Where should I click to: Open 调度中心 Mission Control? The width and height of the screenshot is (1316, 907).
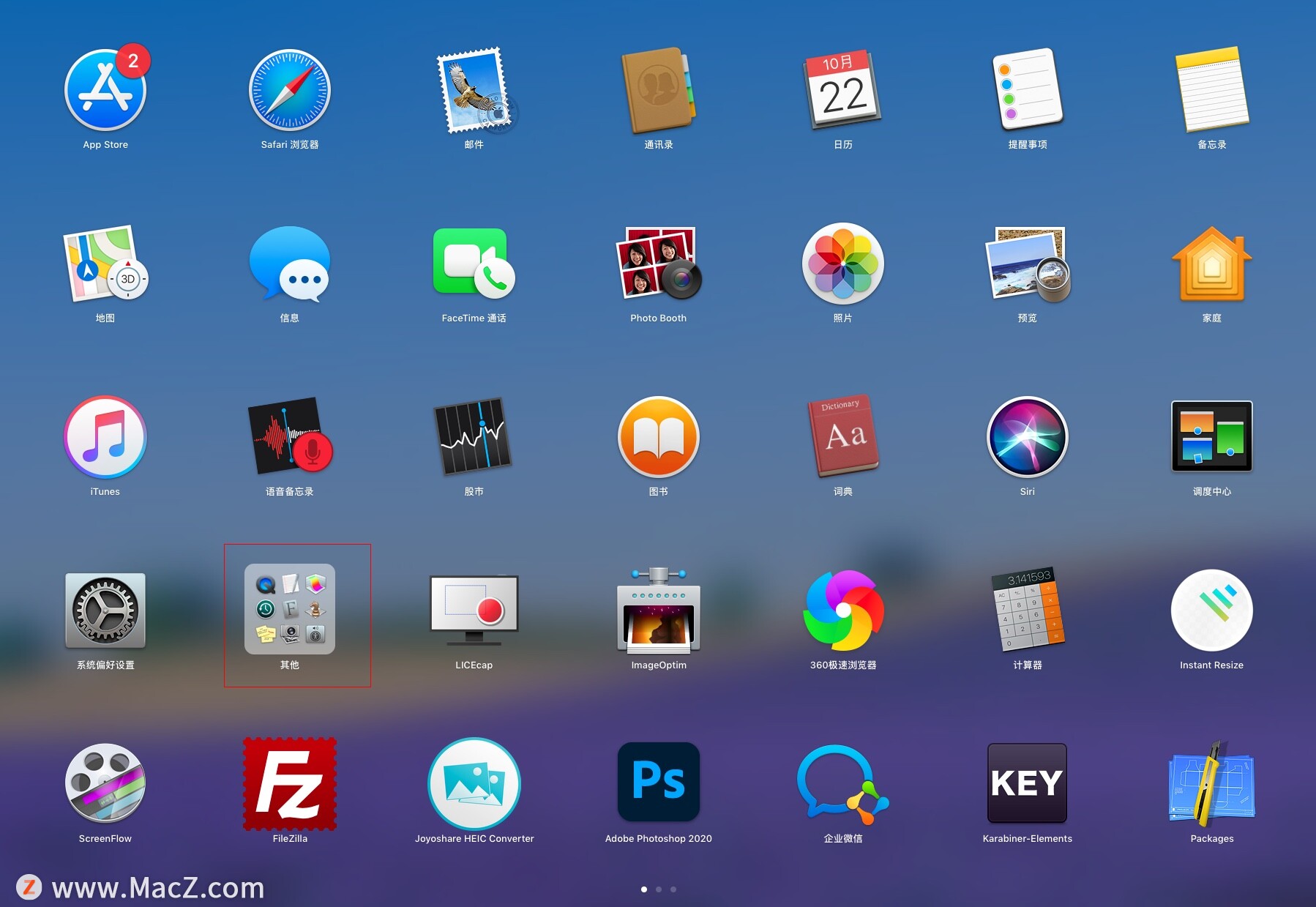[1212, 437]
